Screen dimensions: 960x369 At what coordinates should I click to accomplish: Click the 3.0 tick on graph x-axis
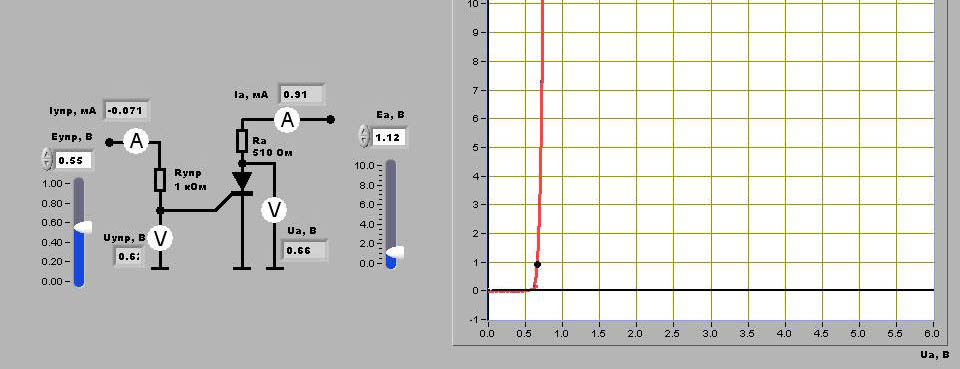click(x=711, y=334)
